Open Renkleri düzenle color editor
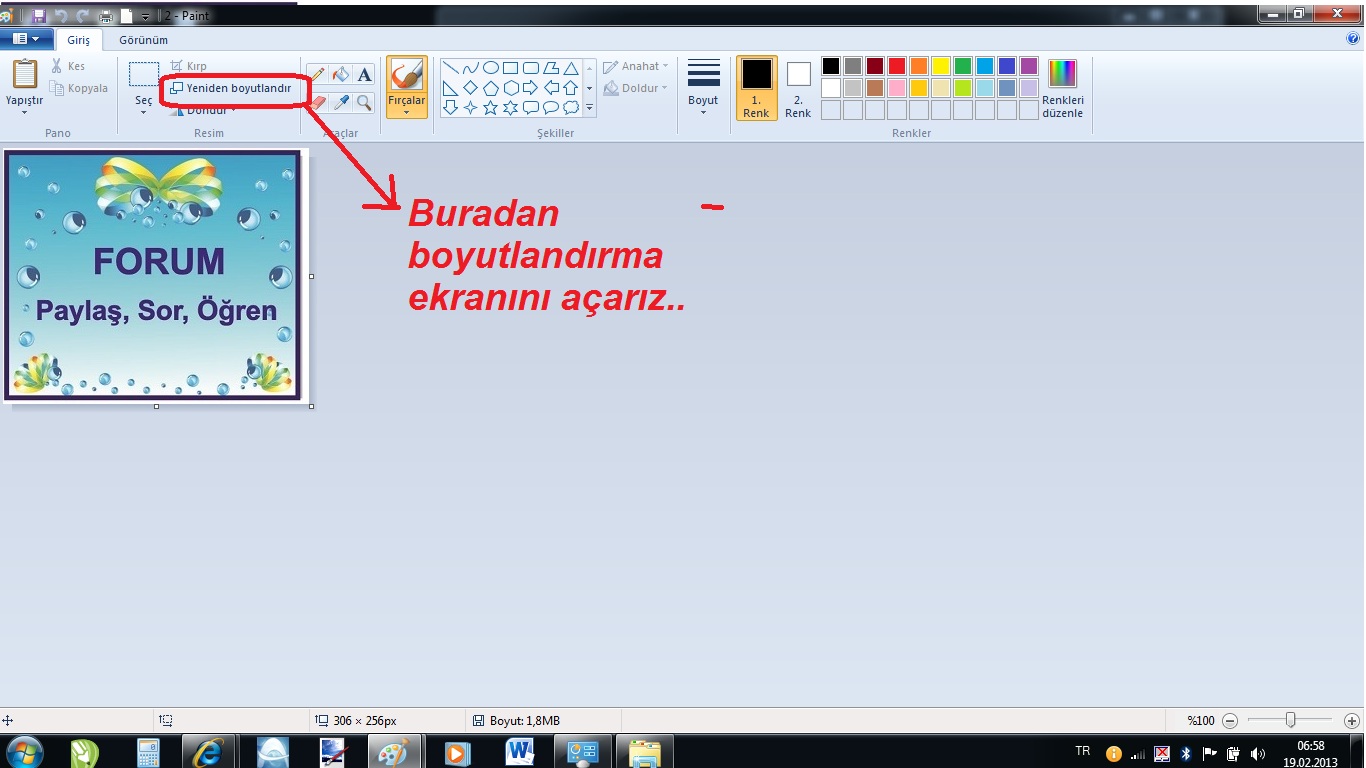Viewport: 1366px width, 768px height. pyautogui.click(x=1062, y=89)
